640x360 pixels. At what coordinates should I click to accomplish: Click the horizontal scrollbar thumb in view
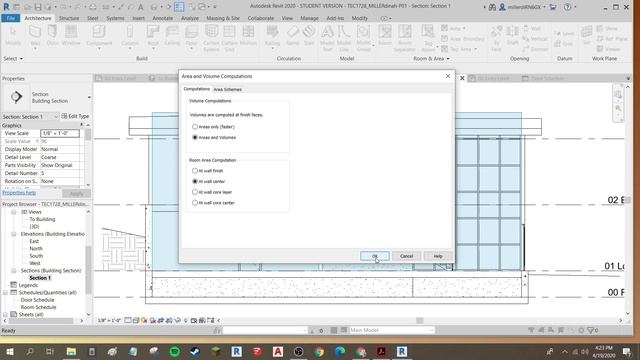click(x=420, y=321)
